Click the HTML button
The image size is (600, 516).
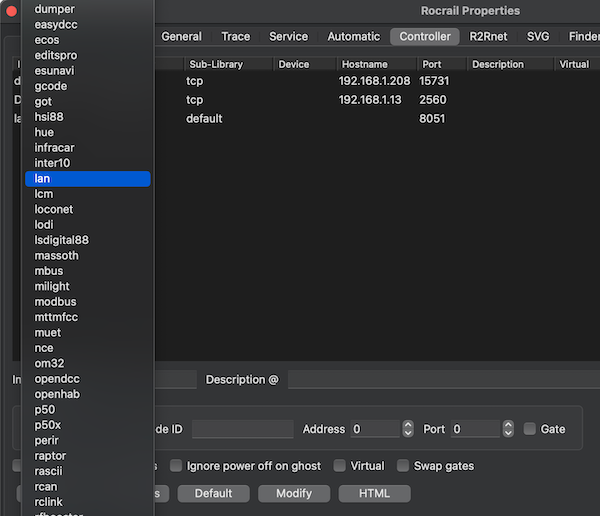(375, 493)
